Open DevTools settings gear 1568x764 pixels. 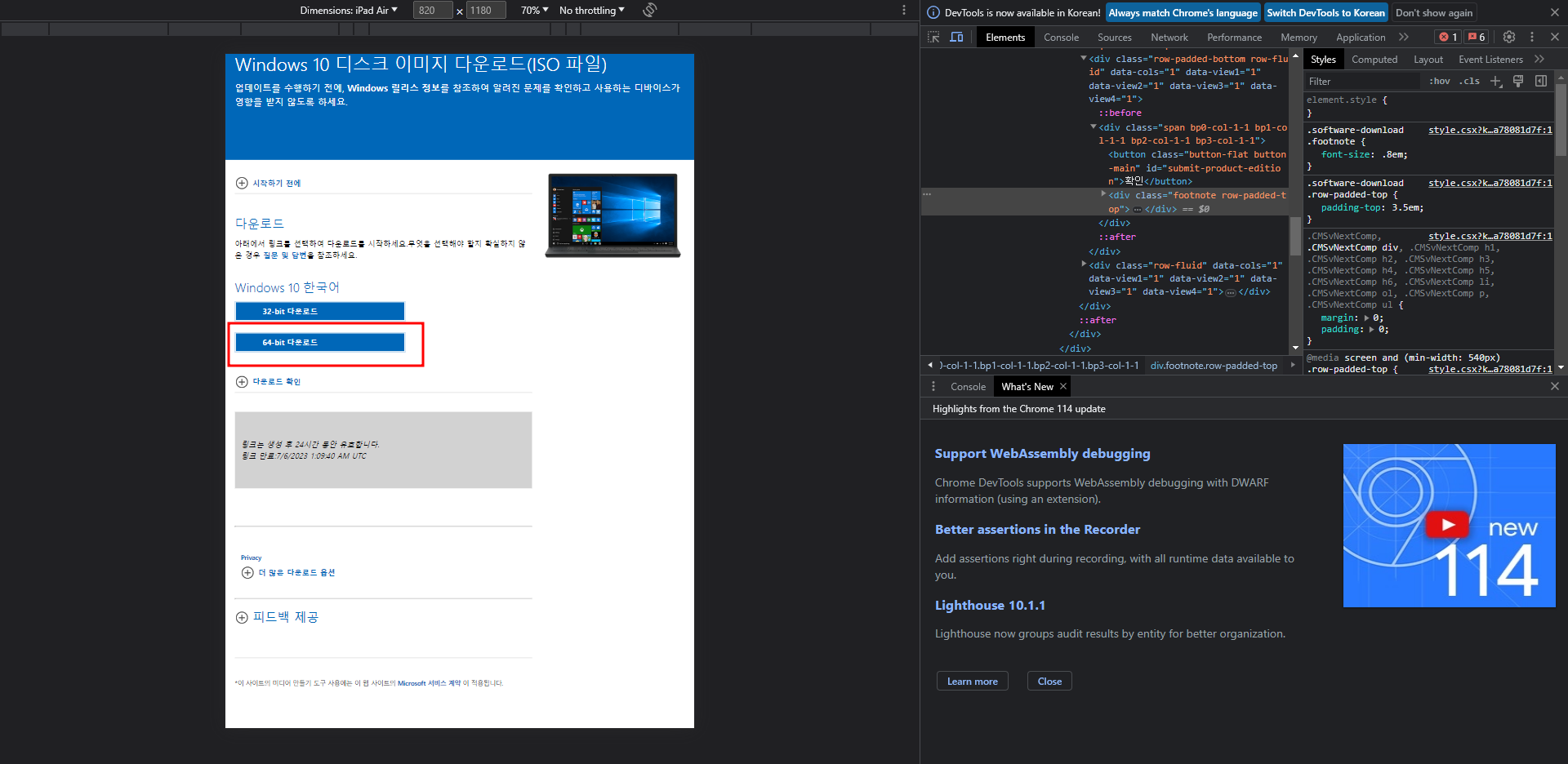[1509, 38]
